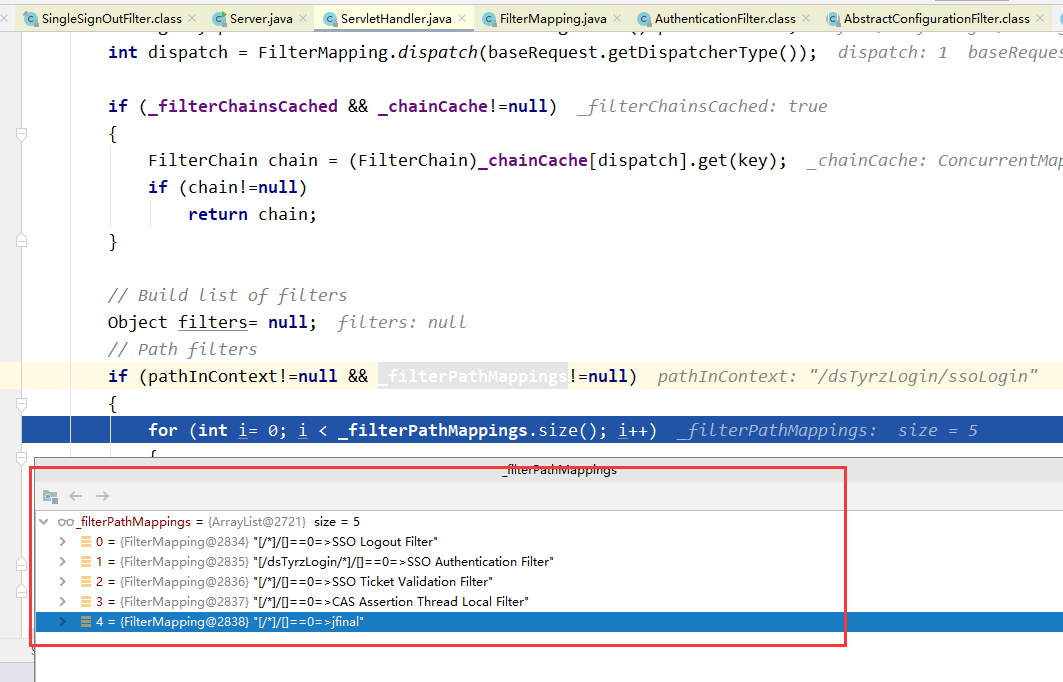Collapse the _filterPathMappings root node
Screen dimensions: 1063x682
pyautogui.click(x=44, y=522)
